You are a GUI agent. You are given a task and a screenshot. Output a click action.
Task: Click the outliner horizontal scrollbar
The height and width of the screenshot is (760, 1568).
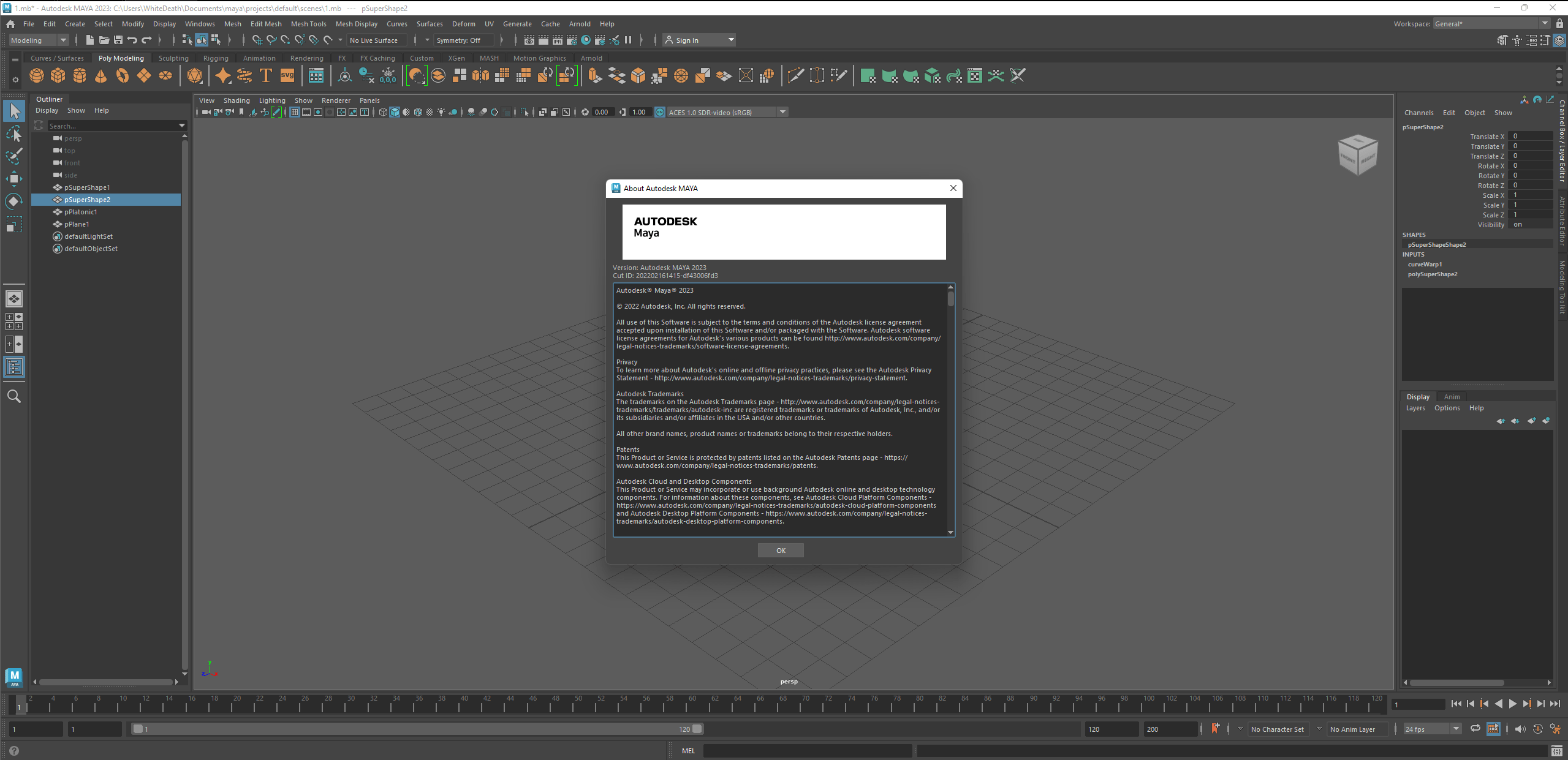[x=105, y=682]
